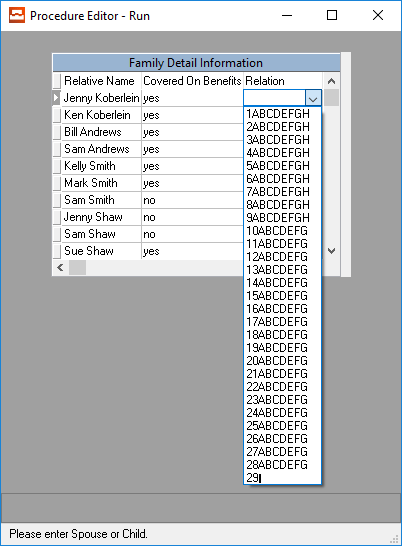Viewport: 402px width, 546px height.
Task: Click the Bill Andrews name cell
Action: click(x=101, y=132)
